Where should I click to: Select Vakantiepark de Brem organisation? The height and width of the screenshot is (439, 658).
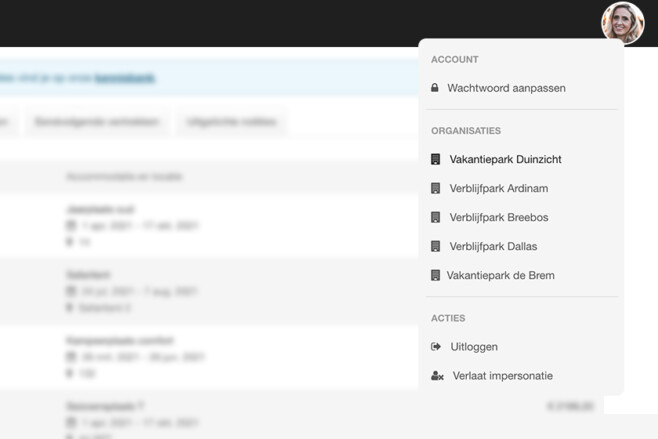click(500, 275)
